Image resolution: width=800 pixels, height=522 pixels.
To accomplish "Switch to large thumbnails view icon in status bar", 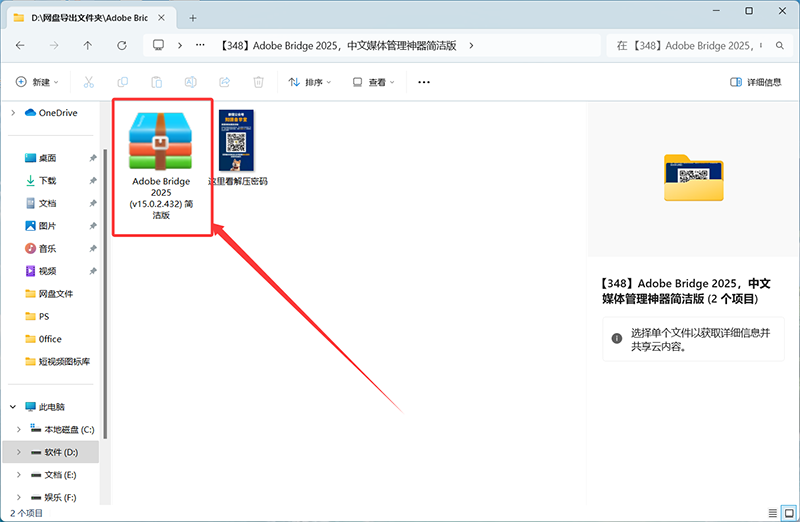I will 789,513.
